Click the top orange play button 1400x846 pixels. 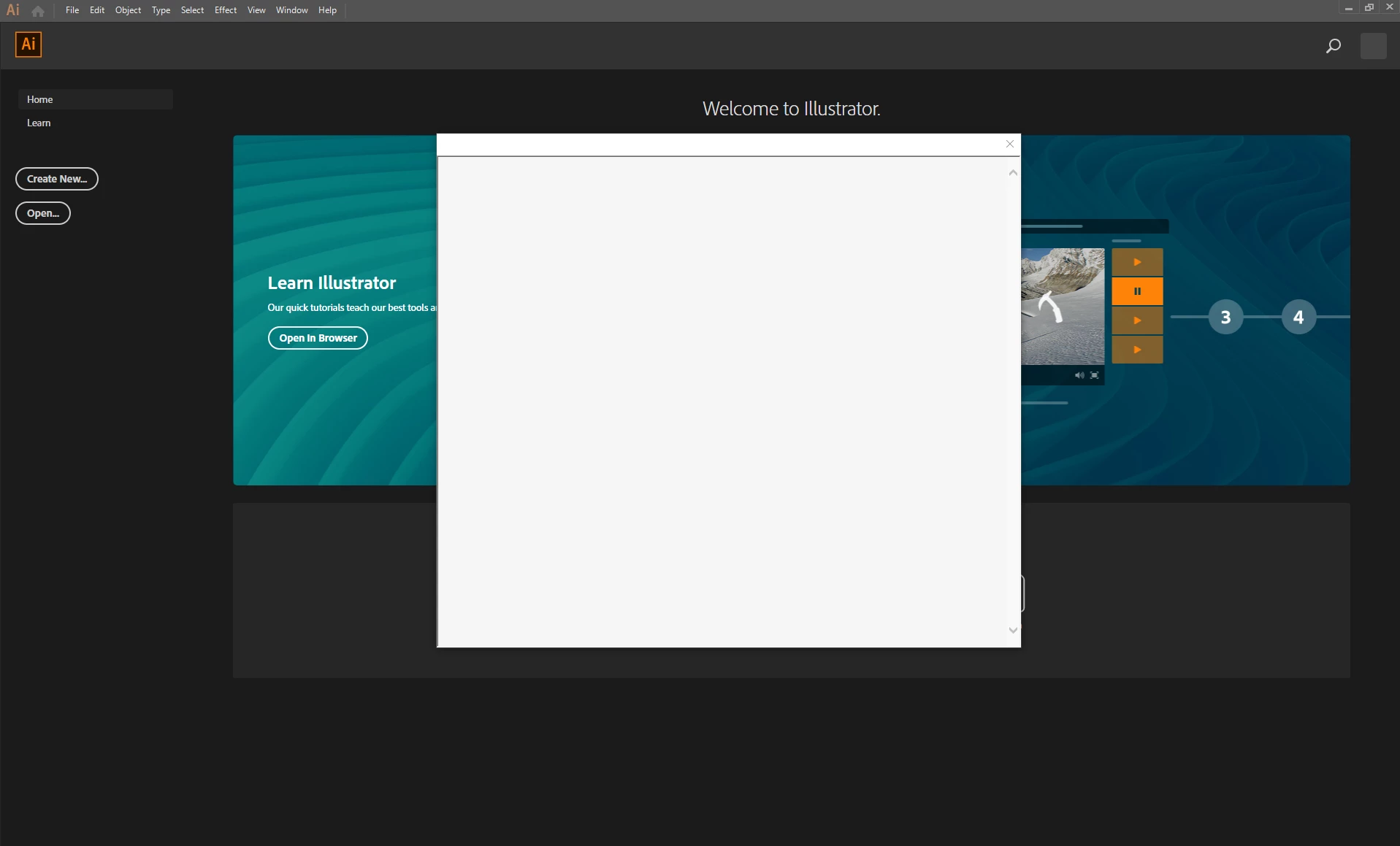click(1137, 262)
